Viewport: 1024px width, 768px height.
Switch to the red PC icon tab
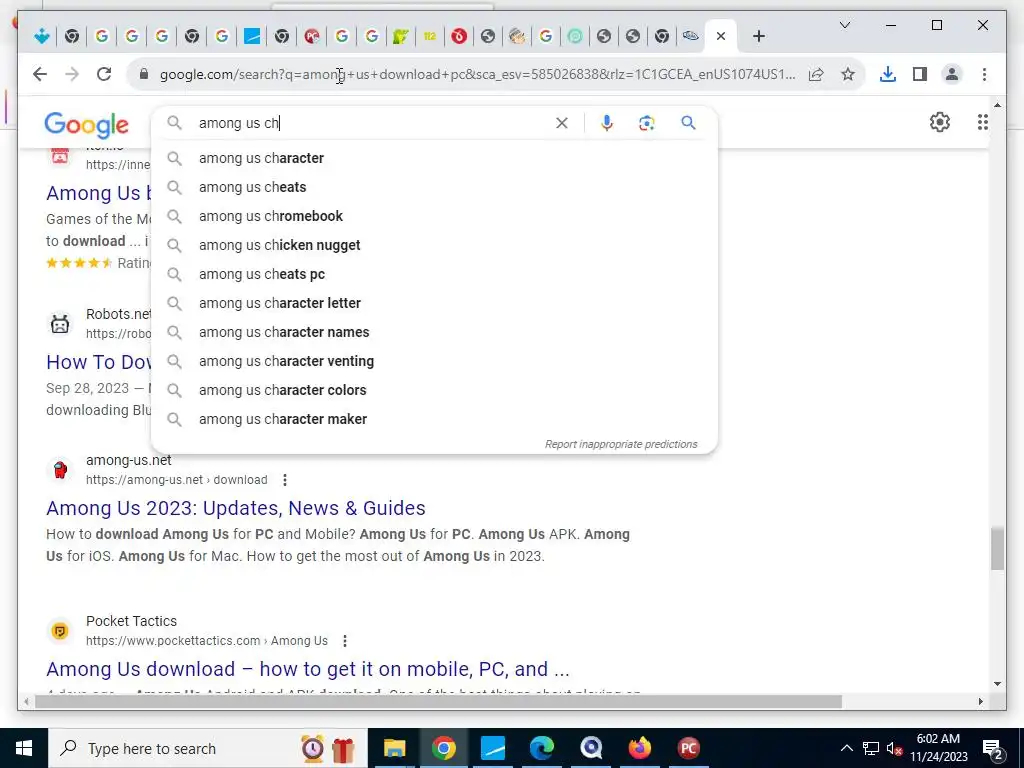tap(312, 37)
